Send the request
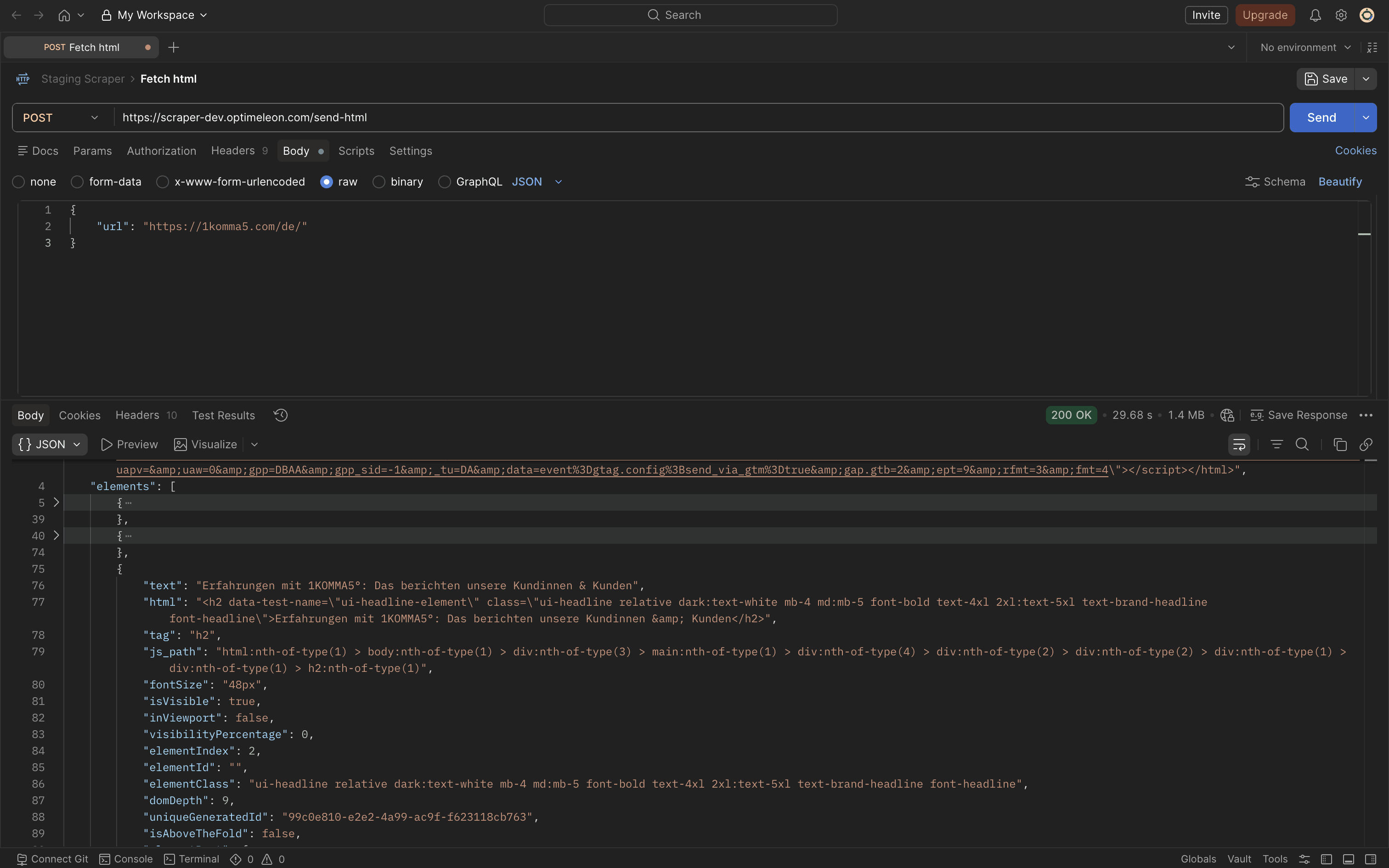 1322,117
